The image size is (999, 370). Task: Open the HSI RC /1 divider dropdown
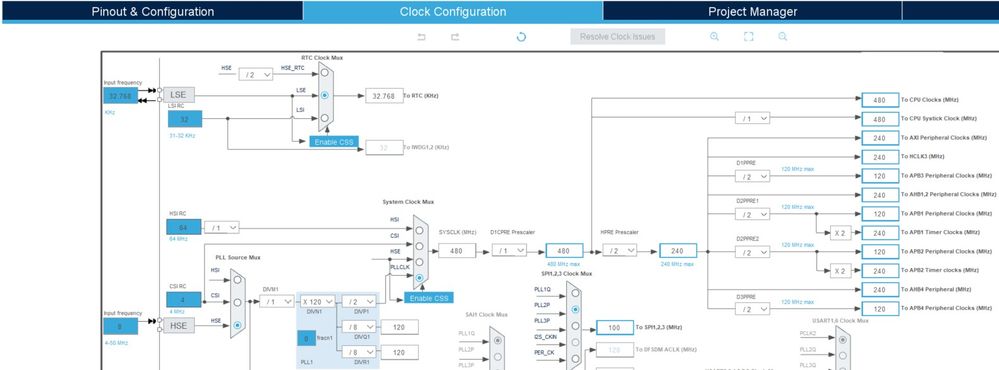[222, 227]
